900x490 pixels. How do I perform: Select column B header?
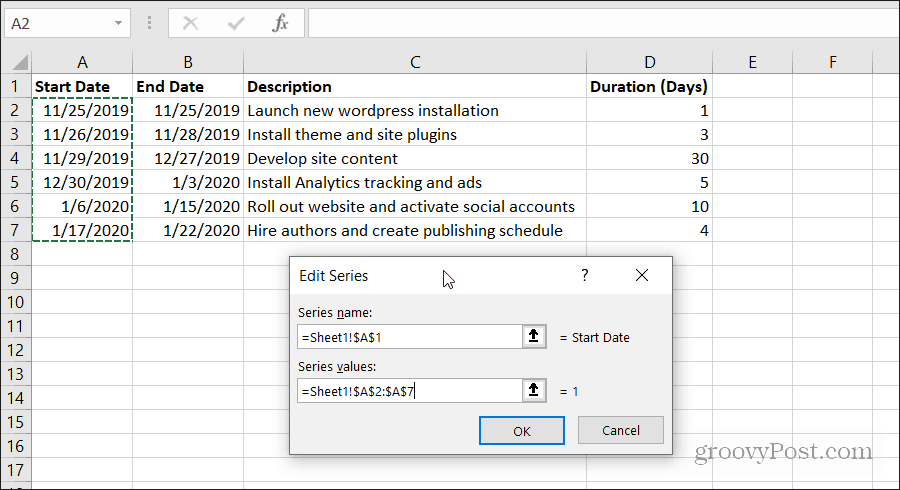coord(188,62)
